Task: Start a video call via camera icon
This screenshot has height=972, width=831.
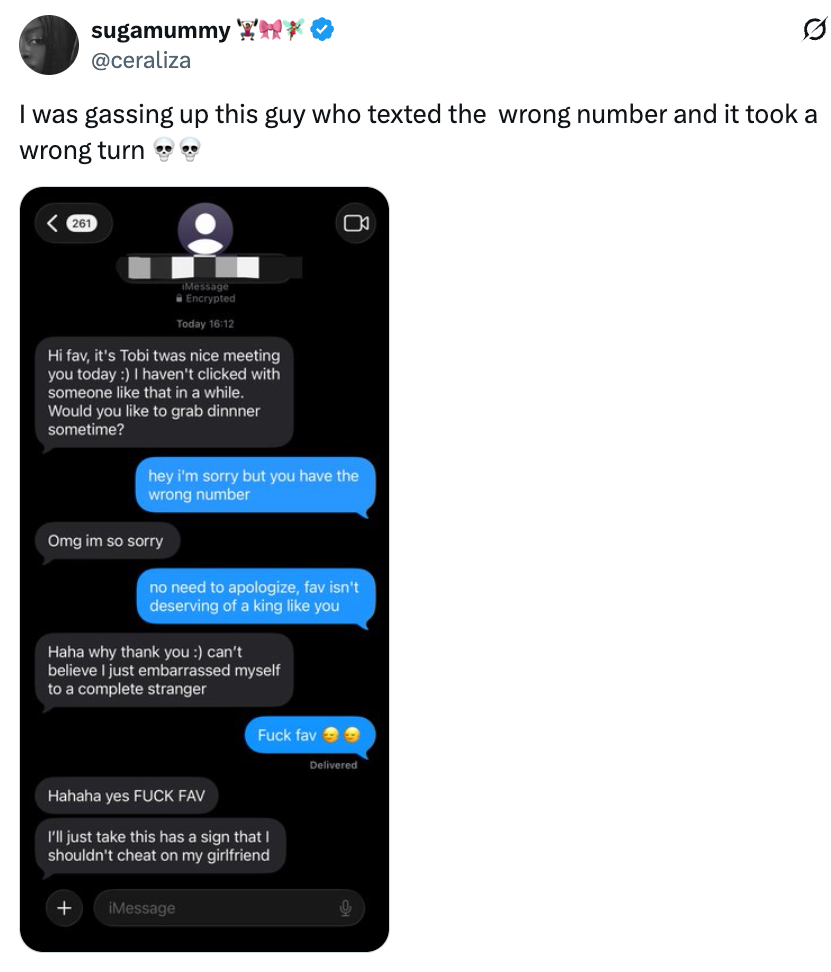Action: pyautogui.click(x=356, y=223)
